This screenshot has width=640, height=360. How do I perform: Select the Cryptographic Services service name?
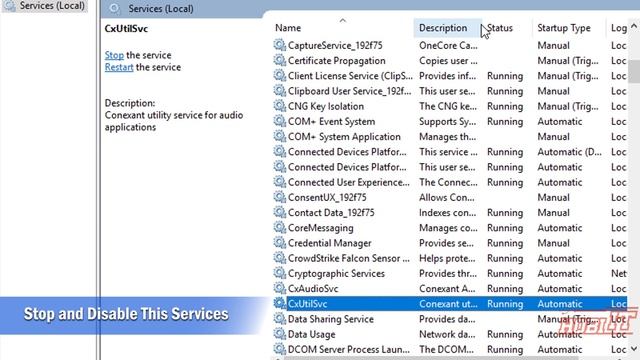coord(336,273)
